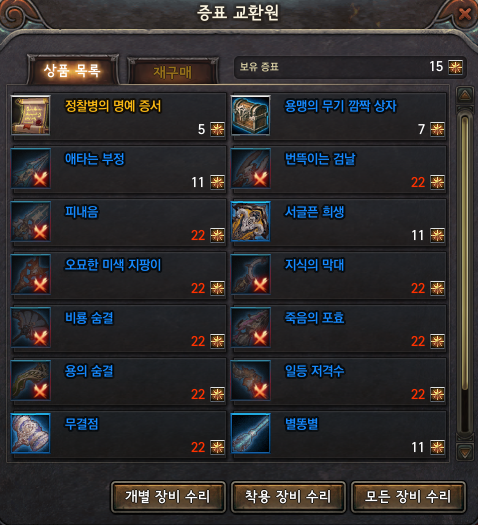Click the 애타는 부정 weapon icon
Image resolution: width=478 pixels, height=525 pixels.
(x=31, y=168)
